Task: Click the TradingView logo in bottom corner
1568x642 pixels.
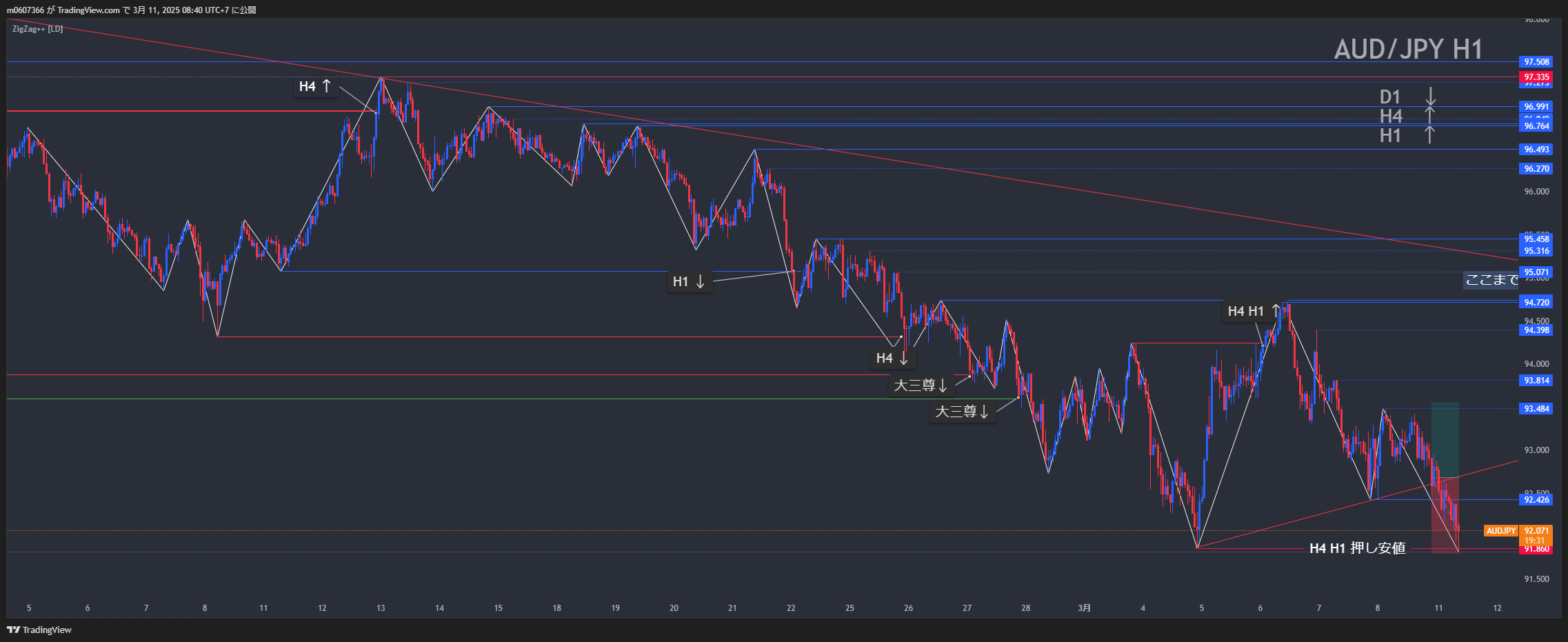Action: pos(39,630)
